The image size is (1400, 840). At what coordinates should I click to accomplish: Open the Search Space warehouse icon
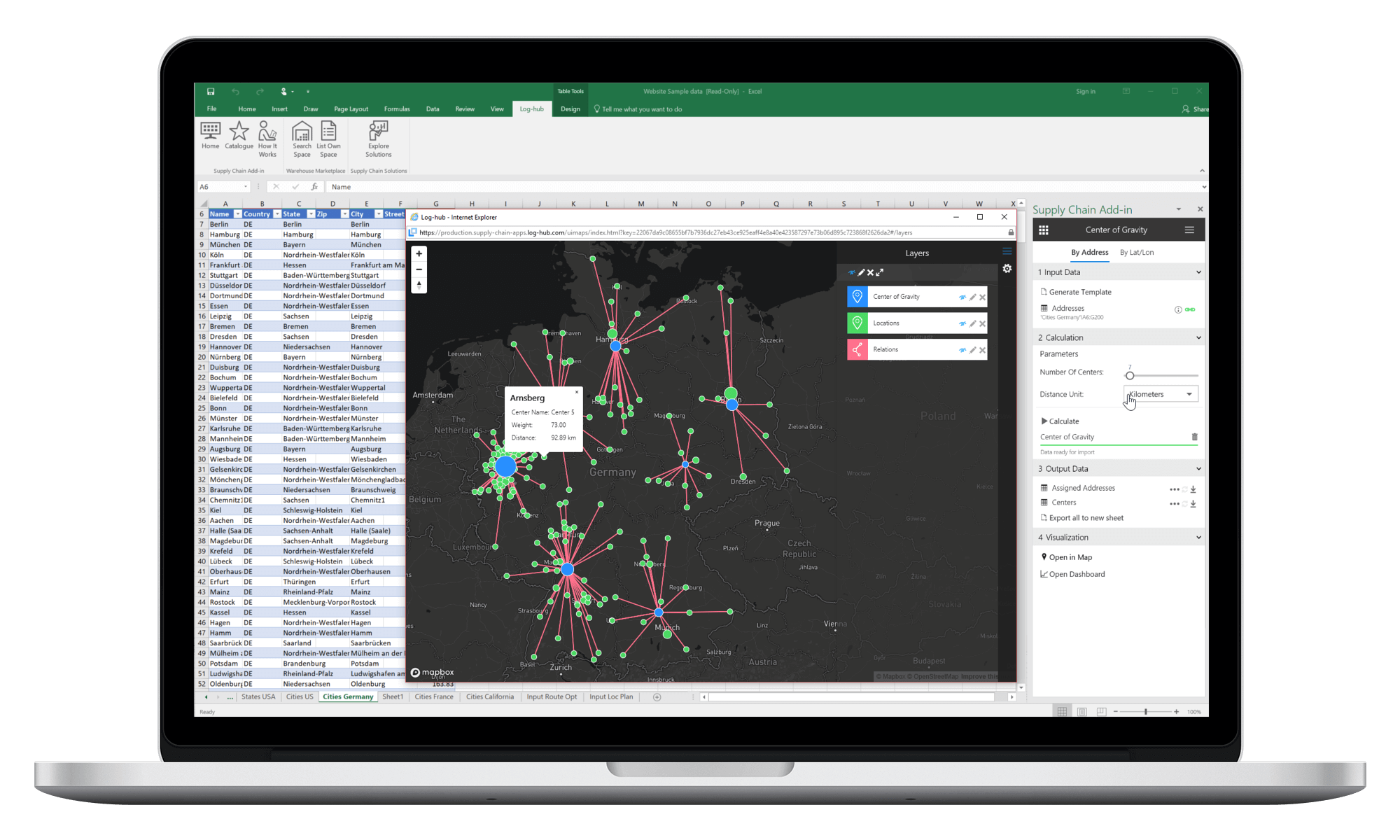302,132
